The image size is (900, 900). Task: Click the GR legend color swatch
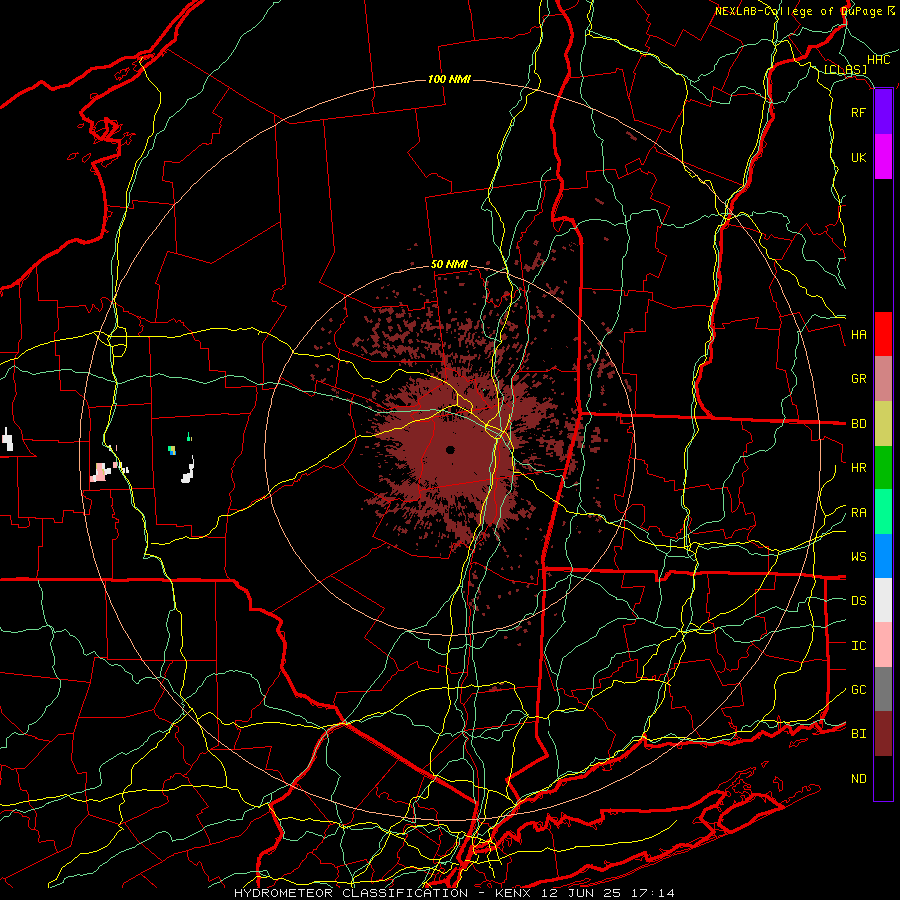883,379
